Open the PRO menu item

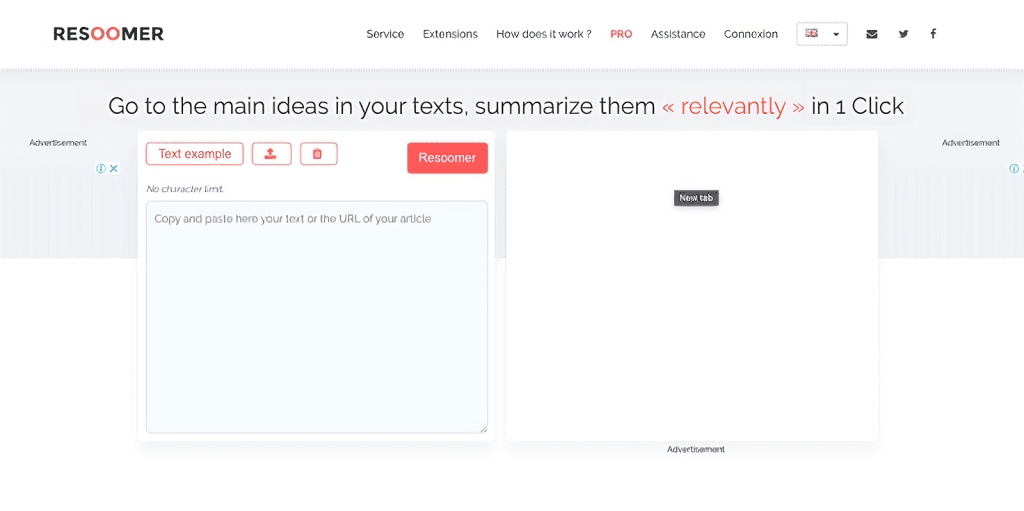point(621,34)
